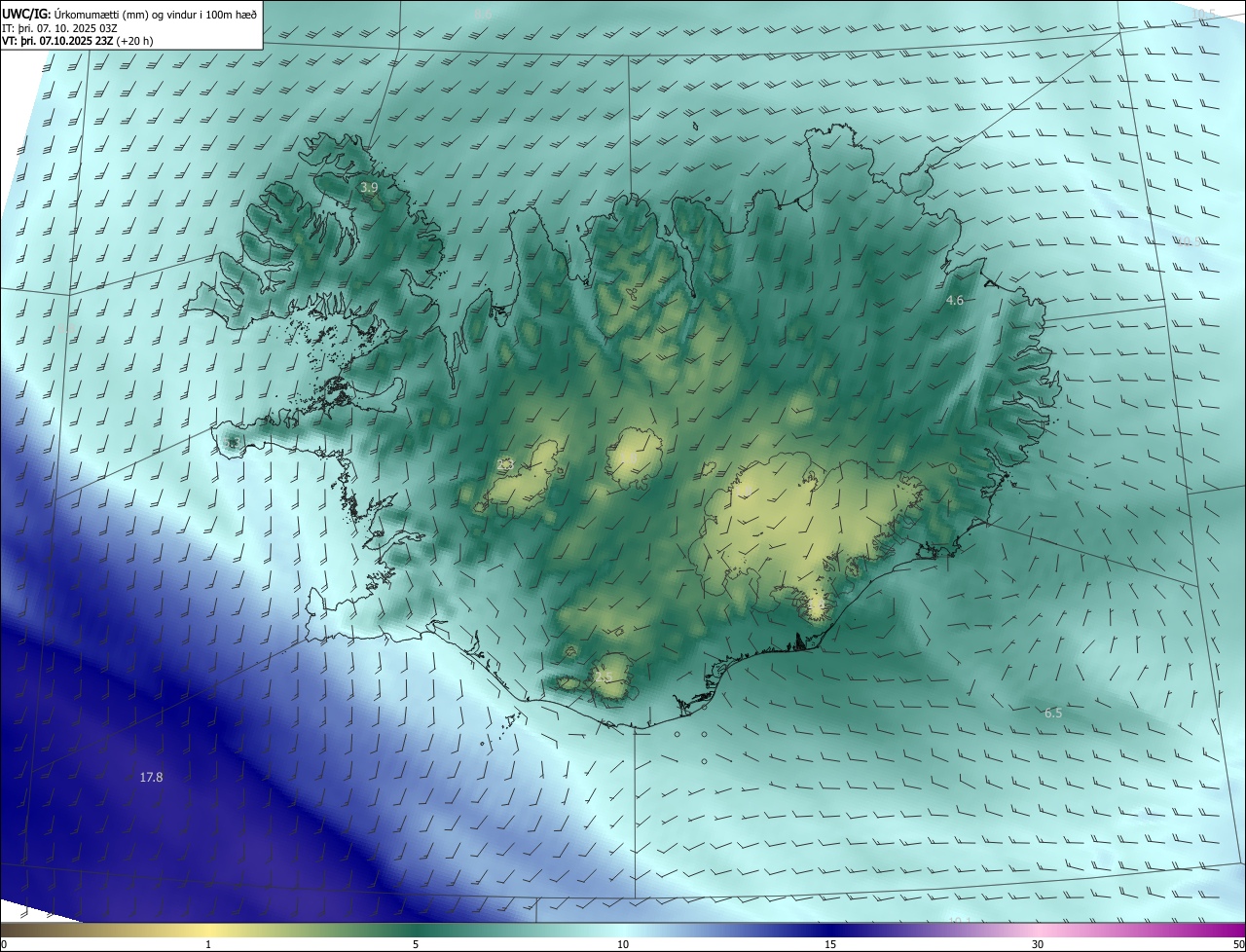The height and width of the screenshot is (952, 1246).
Task: Click the 4.6 value label in East Iceland
Action: [x=955, y=301]
